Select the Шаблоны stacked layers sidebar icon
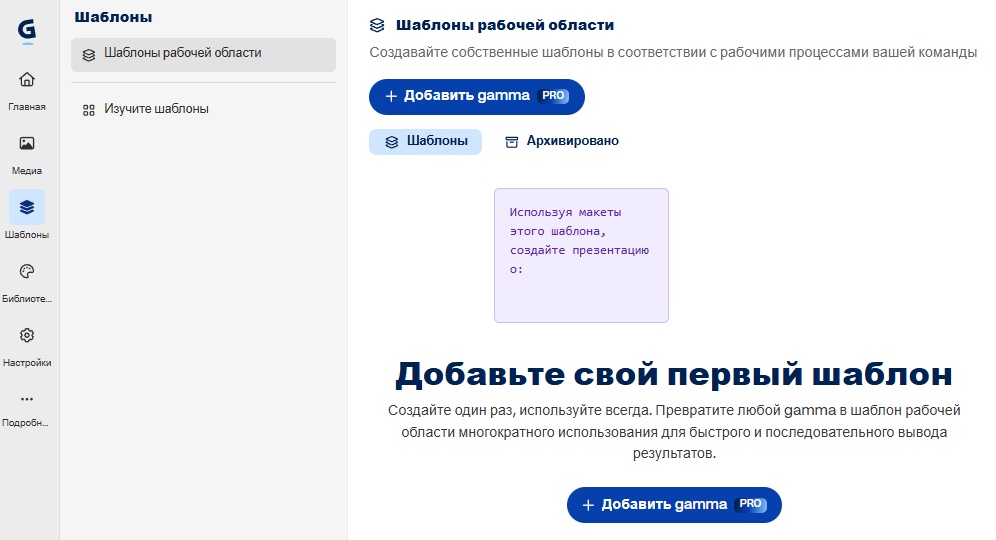The width and height of the screenshot is (996, 540). click(x=27, y=207)
